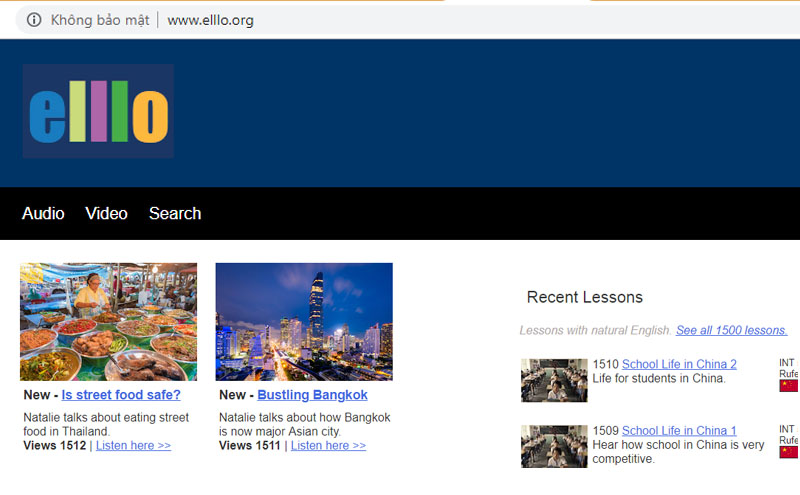
Task: Click the site information icon in address bar
Action: click(x=34, y=20)
